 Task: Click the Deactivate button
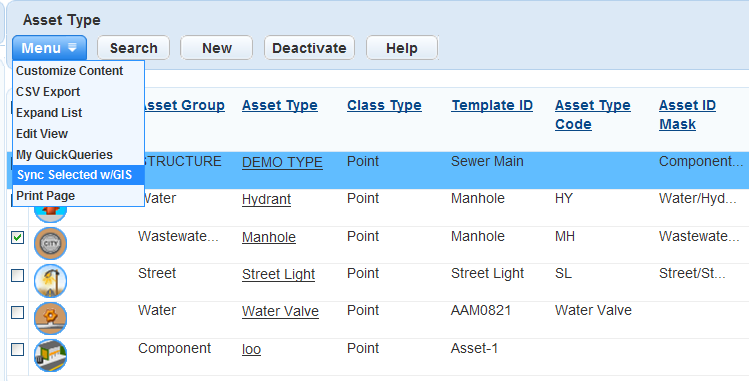tap(309, 48)
